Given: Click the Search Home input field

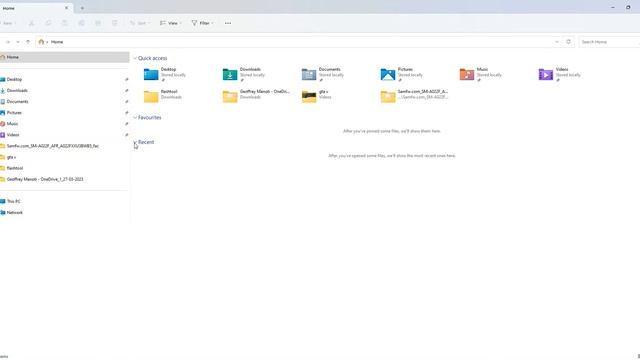Looking at the screenshot, I should (x=609, y=42).
